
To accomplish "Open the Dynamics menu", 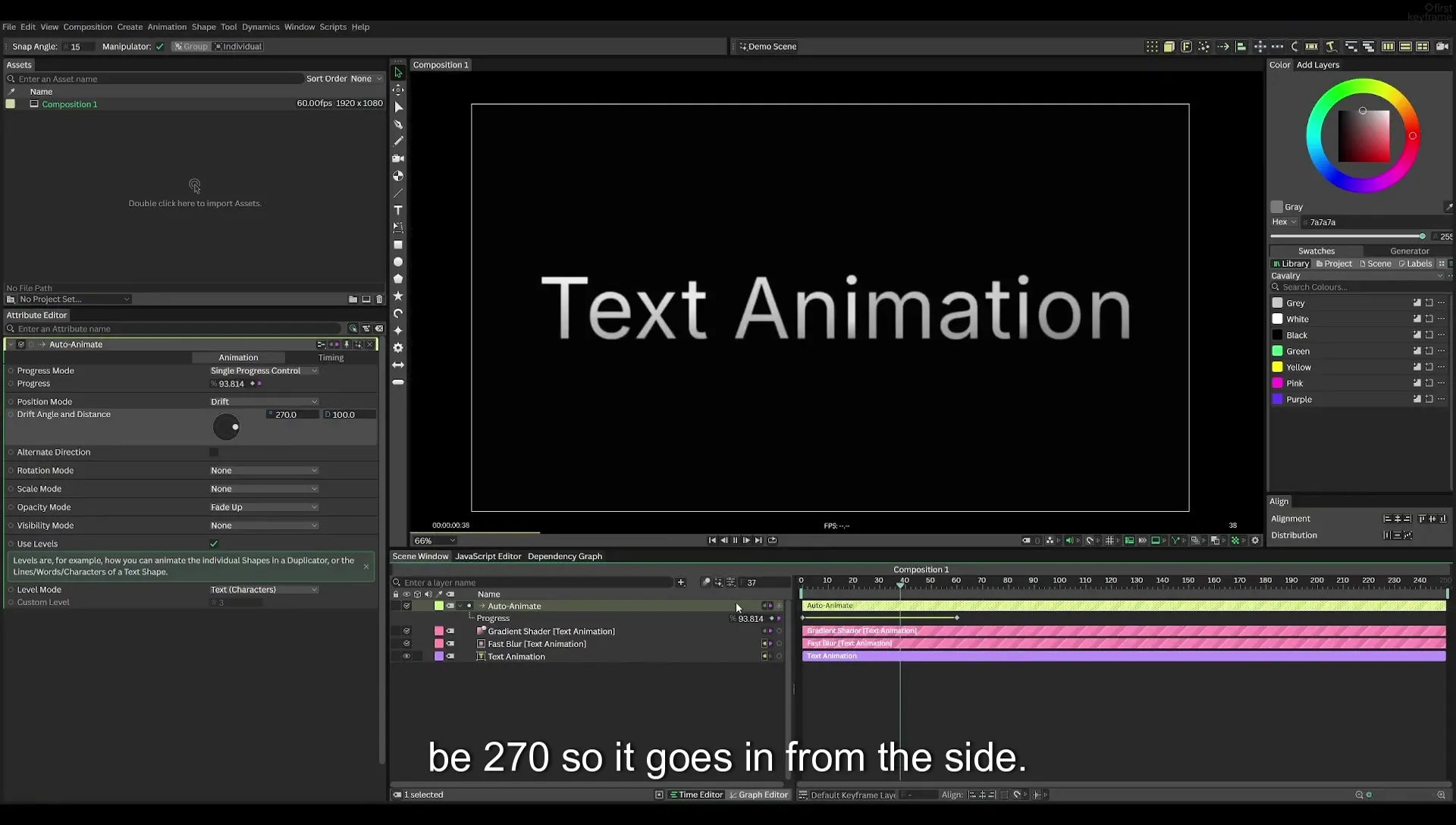I will coord(261,27).
